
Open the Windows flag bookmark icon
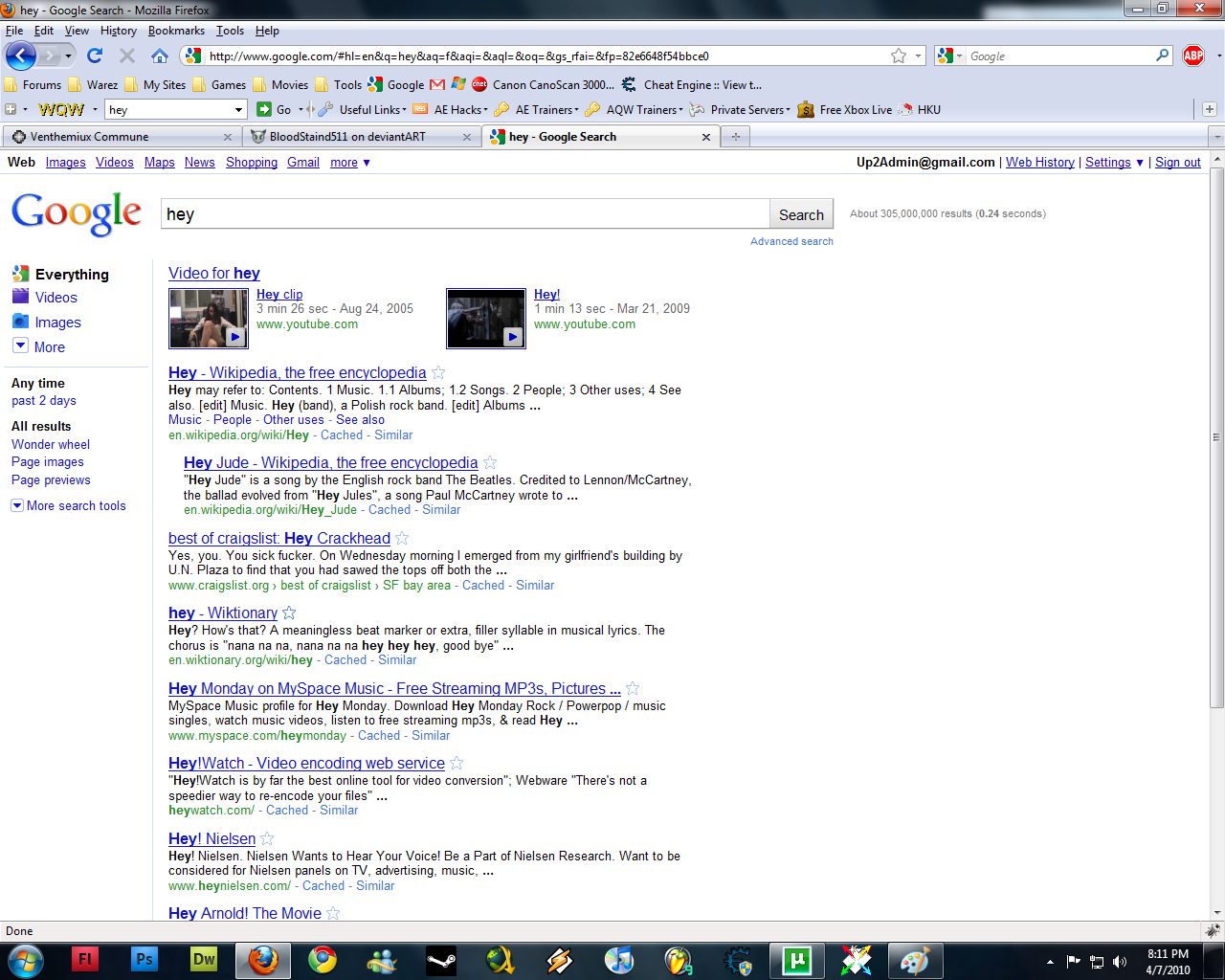point(459,84)
